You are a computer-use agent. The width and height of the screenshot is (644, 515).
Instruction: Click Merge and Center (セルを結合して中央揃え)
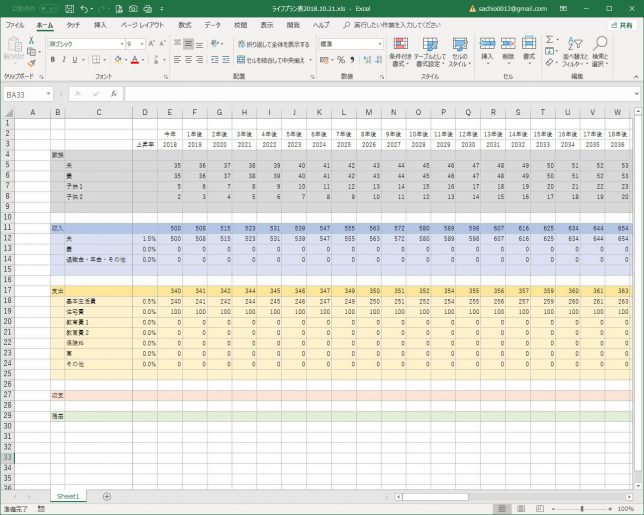click(275, 60)
